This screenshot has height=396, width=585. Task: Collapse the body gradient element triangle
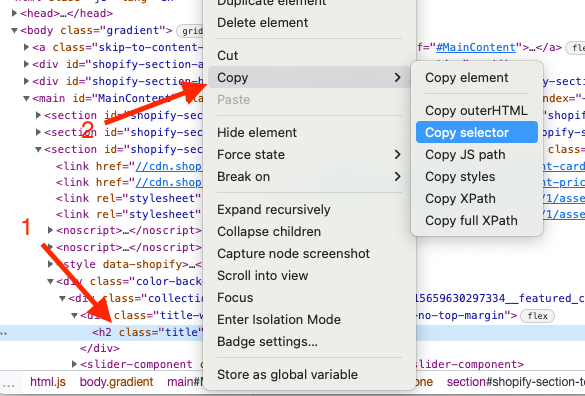pos(14,30)
